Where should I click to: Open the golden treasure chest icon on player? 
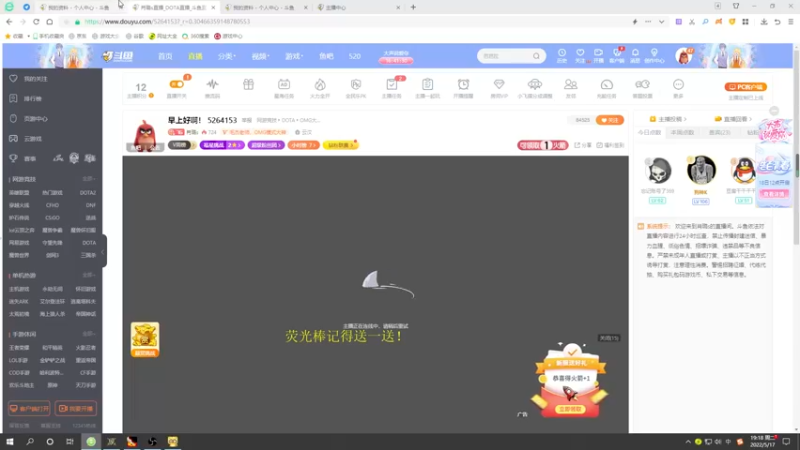(145, 339)
